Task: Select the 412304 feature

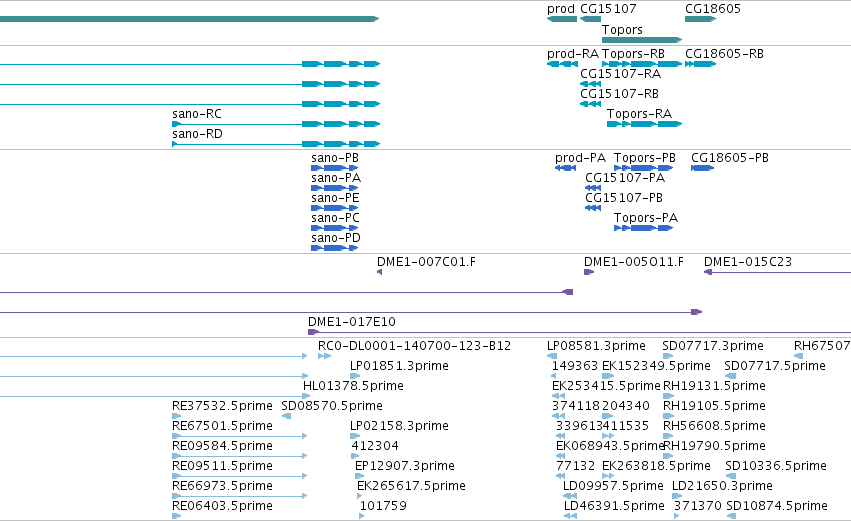Action: tap(355, 457)
